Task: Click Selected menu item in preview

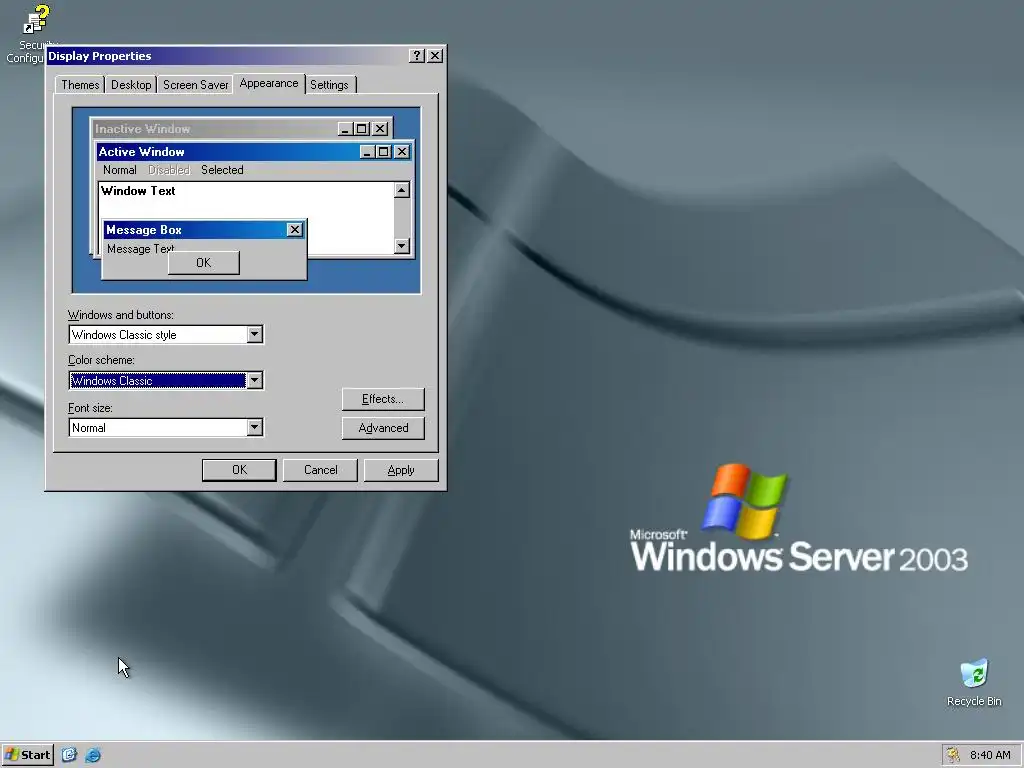Action: 222,170
